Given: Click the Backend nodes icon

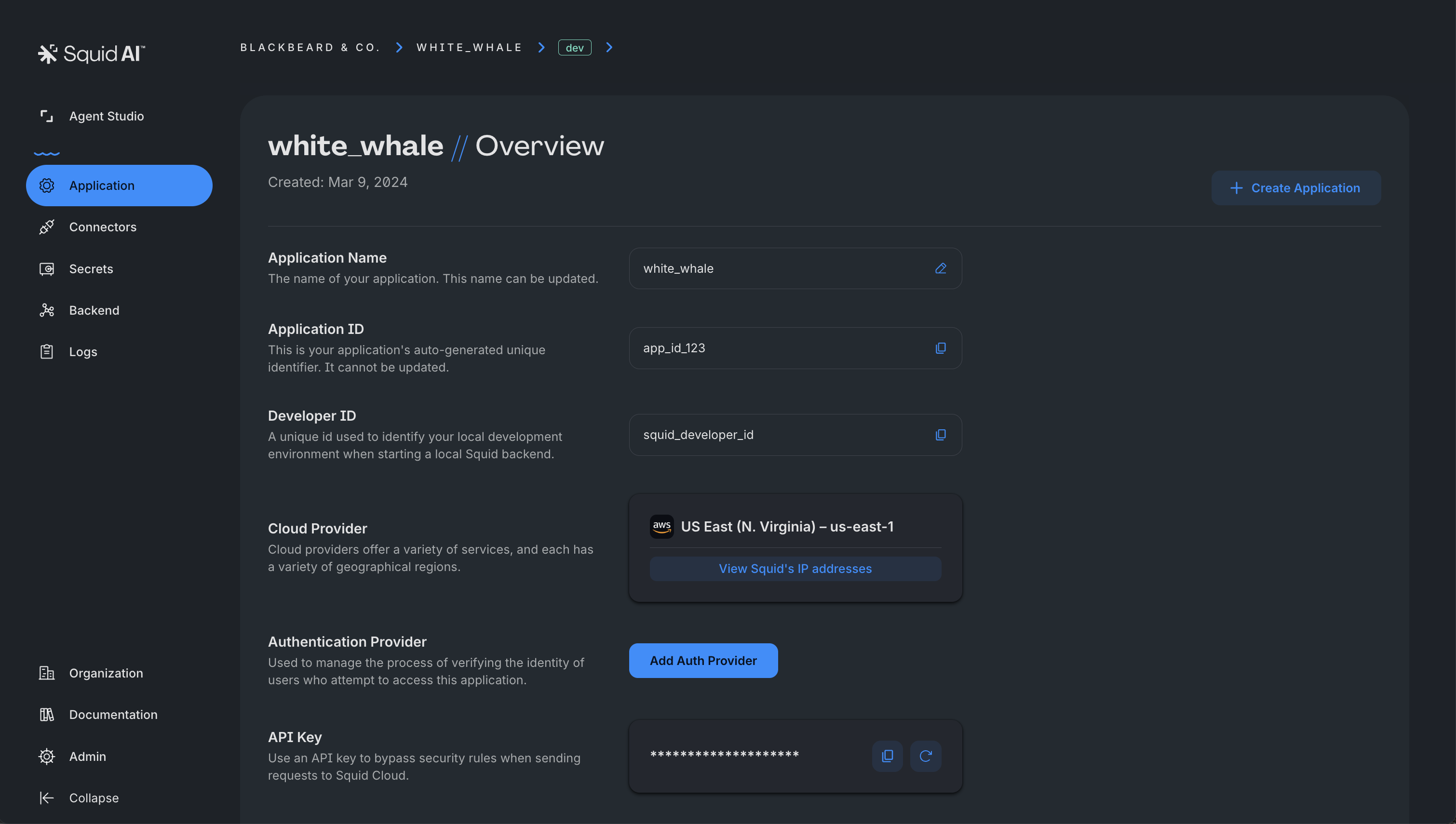Looking at the screenshot, I should 46,310.
